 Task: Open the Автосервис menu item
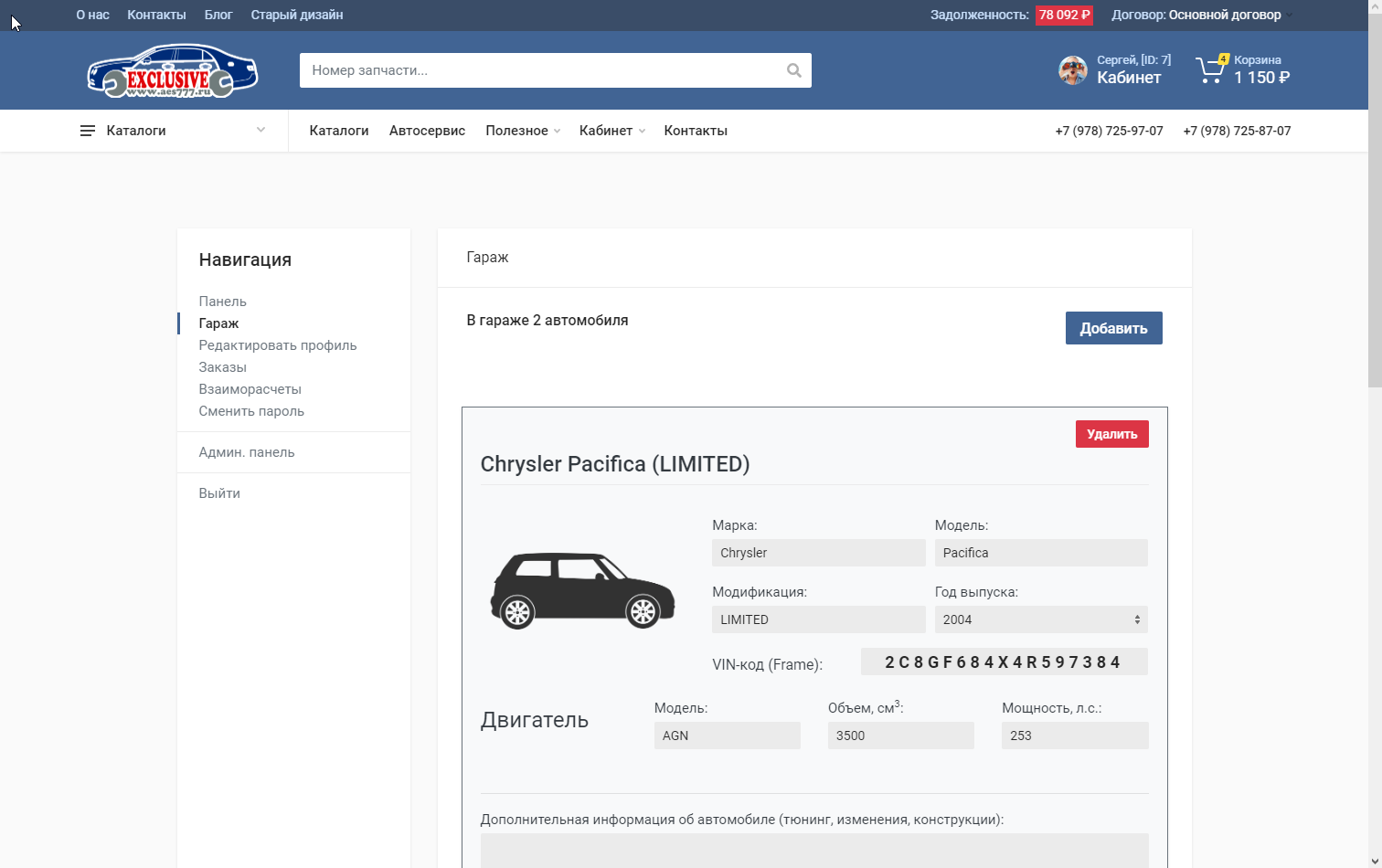coord(427,131)
